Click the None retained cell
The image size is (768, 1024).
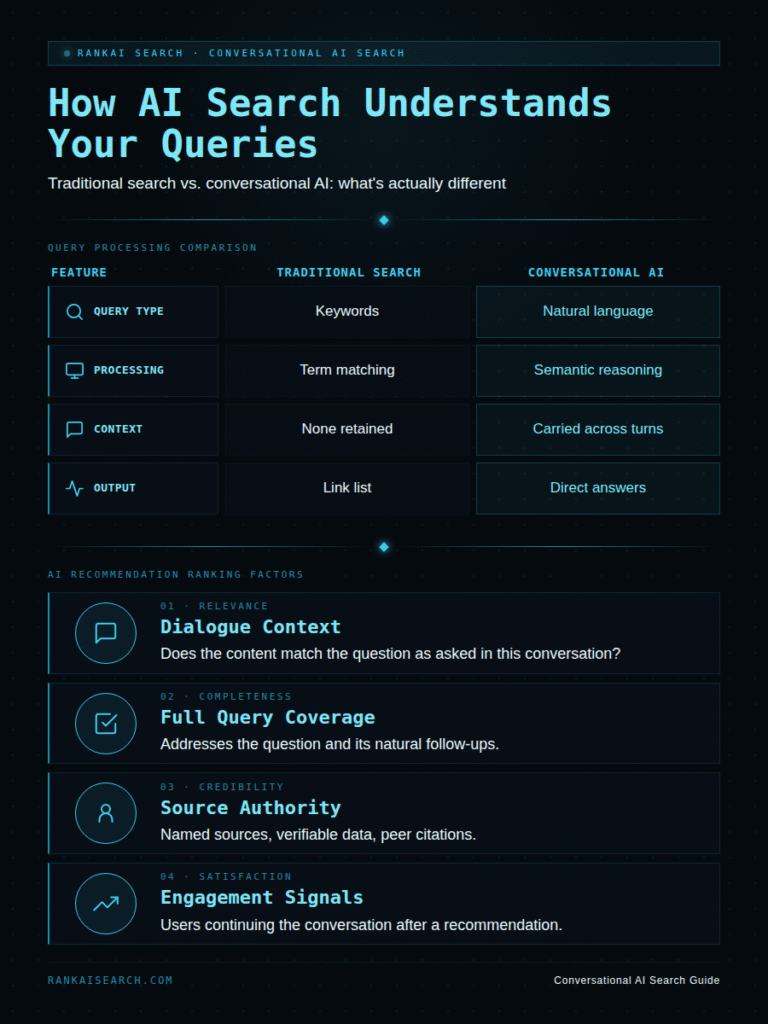tap(347, 429)
